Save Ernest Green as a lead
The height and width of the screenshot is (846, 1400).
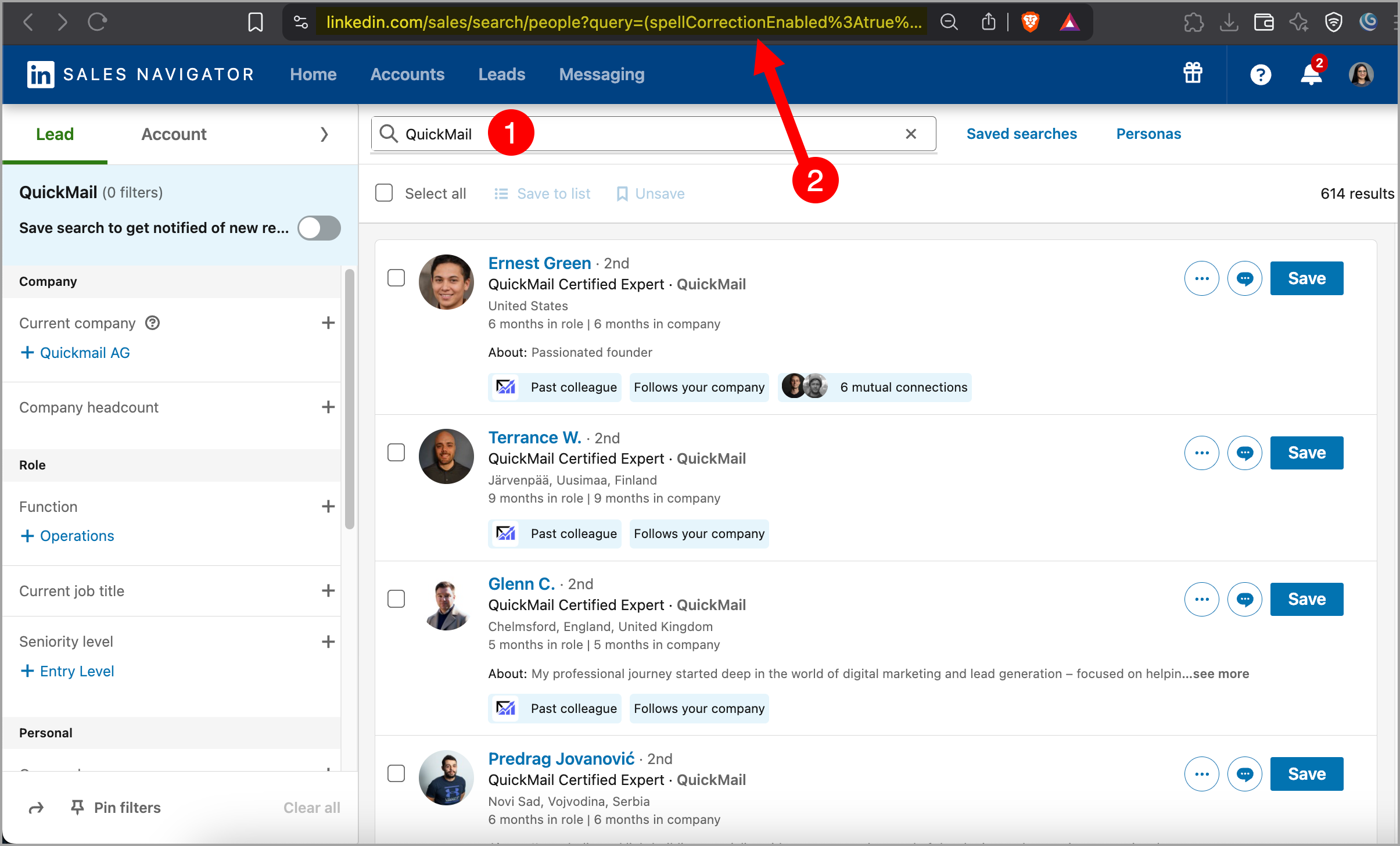tap(1306, 278)
